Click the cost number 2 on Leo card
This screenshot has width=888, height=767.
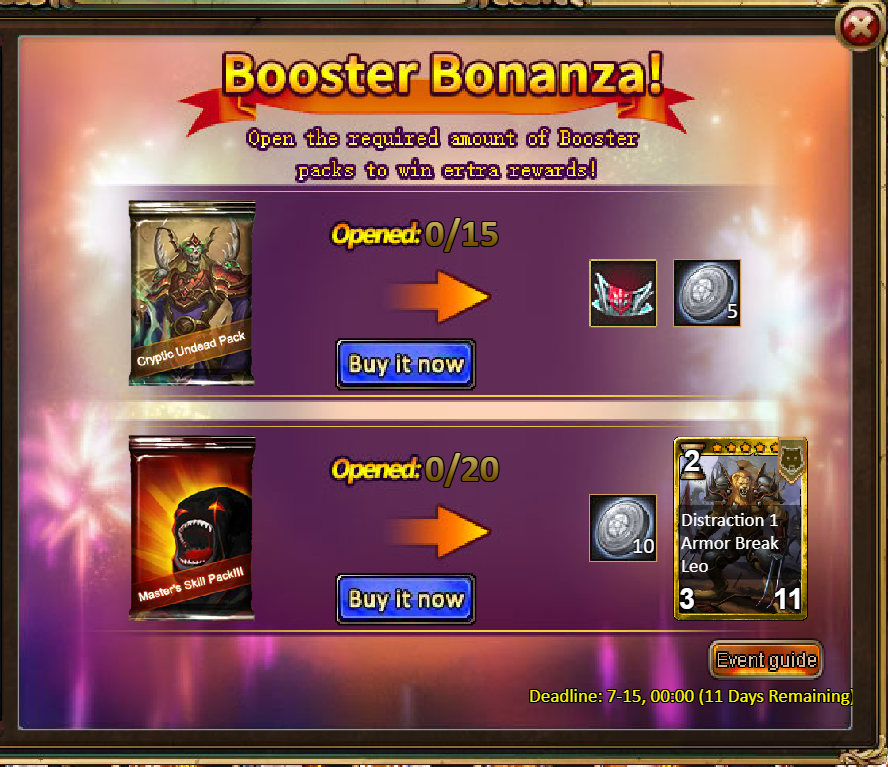pyautogui.click(x=691, y=461)
